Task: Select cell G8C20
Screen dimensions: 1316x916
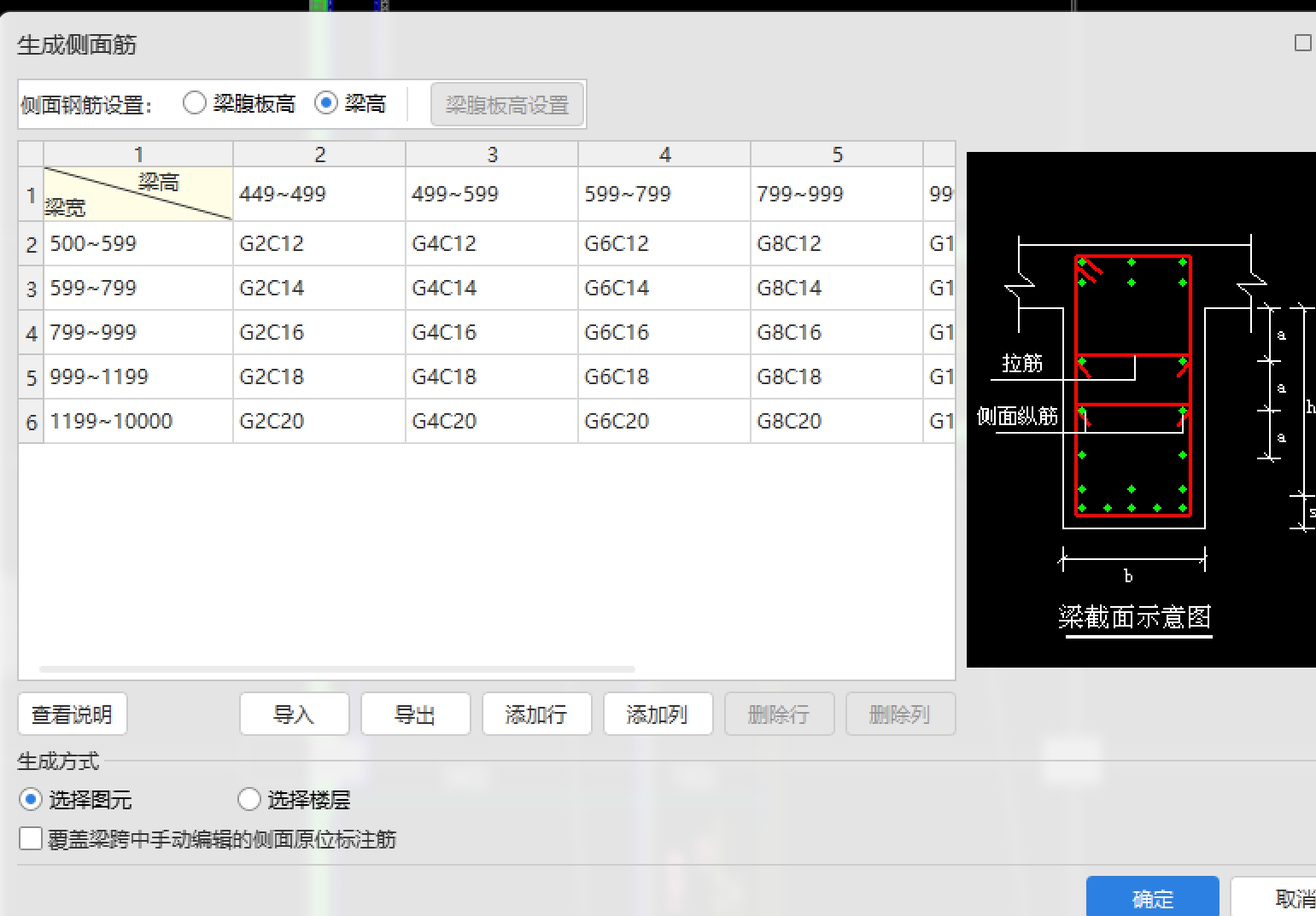Action: (x=837, y=421)
